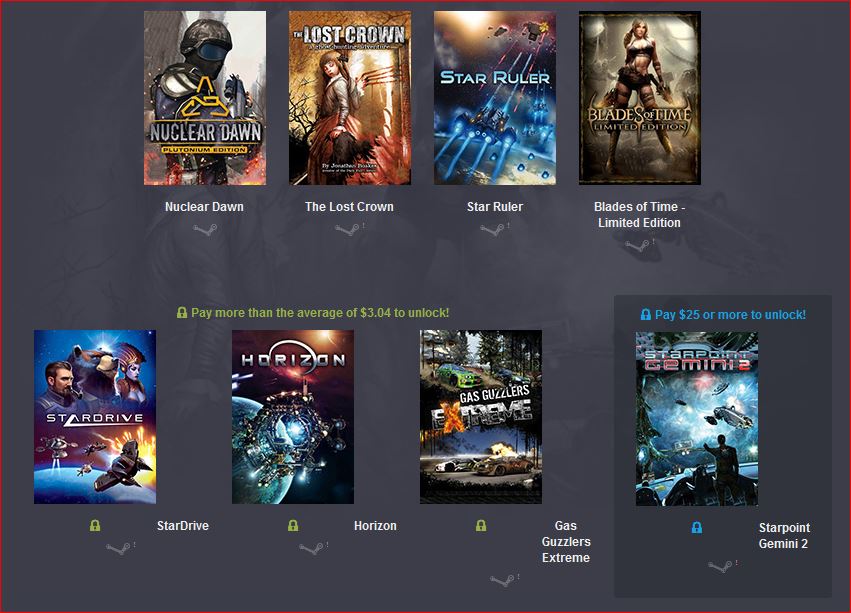Click the Nuclear Dawn title text
Image resolution: width=851 pixels, height=613 pixels.
(x=205, y=207)
